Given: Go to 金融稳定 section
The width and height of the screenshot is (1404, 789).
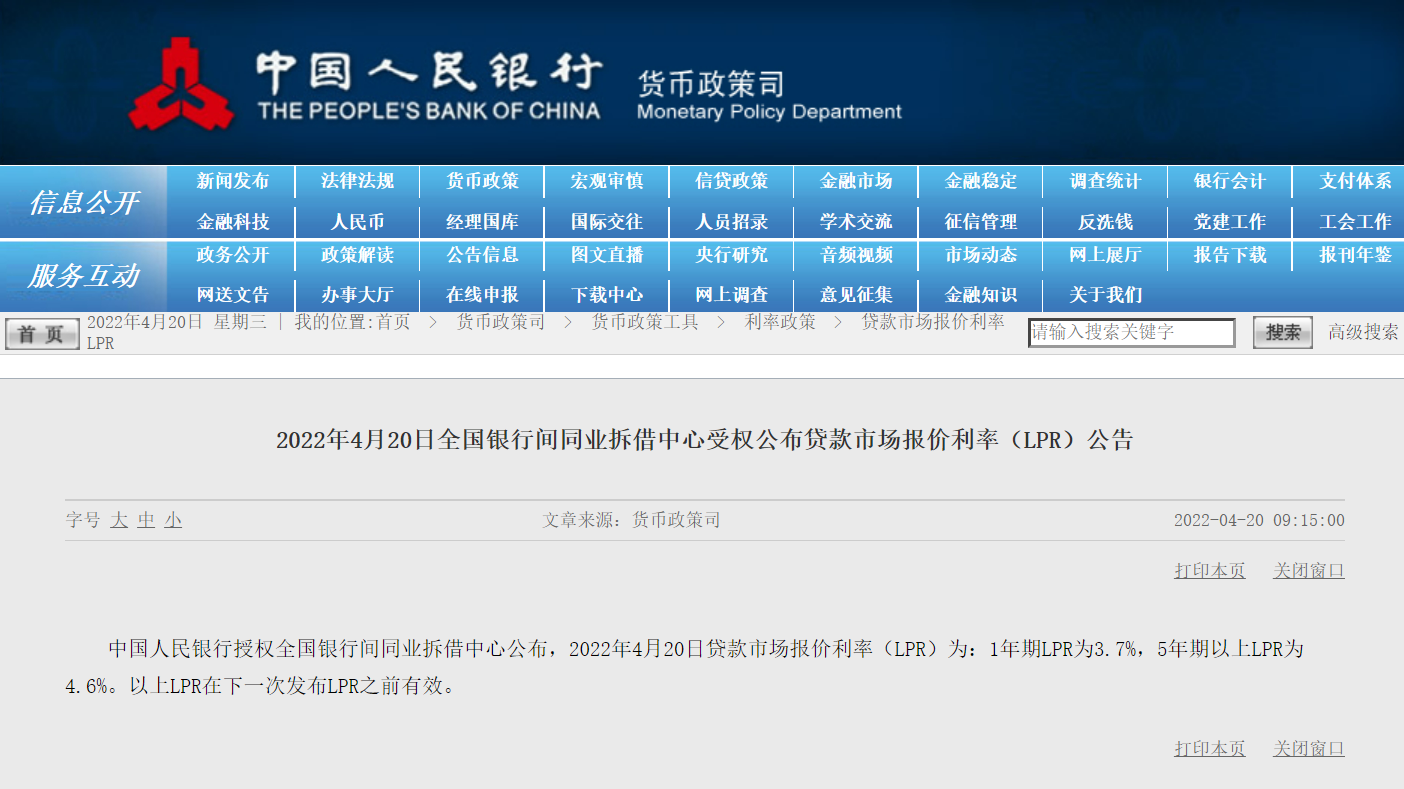Looking at the screenshot, I should (x=981, y=181).
